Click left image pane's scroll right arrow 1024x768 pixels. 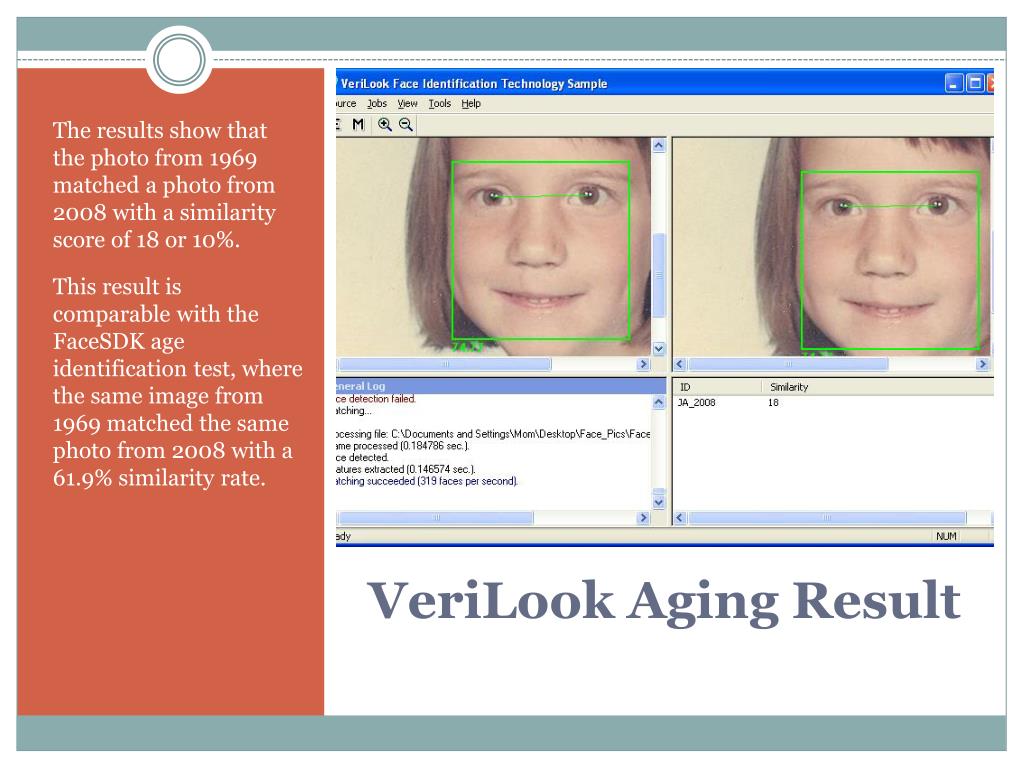click(643, 364)
